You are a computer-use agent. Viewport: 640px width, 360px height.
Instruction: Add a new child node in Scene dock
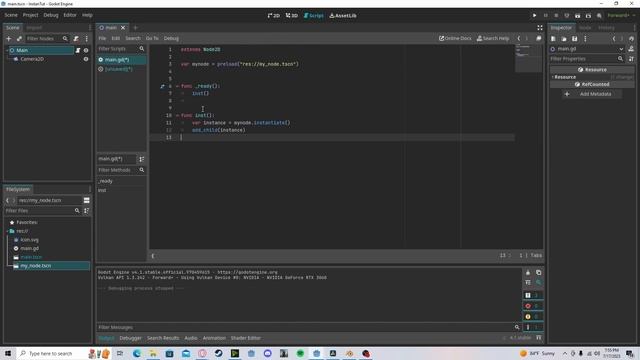(9, 38)
